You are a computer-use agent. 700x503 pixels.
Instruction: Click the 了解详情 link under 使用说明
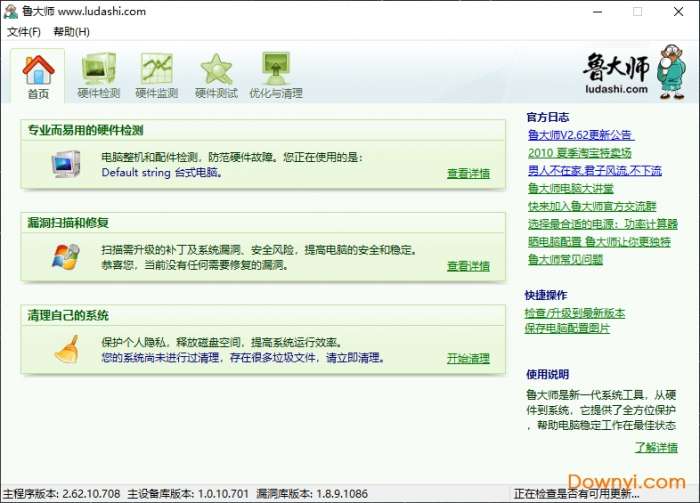[656, 447]
